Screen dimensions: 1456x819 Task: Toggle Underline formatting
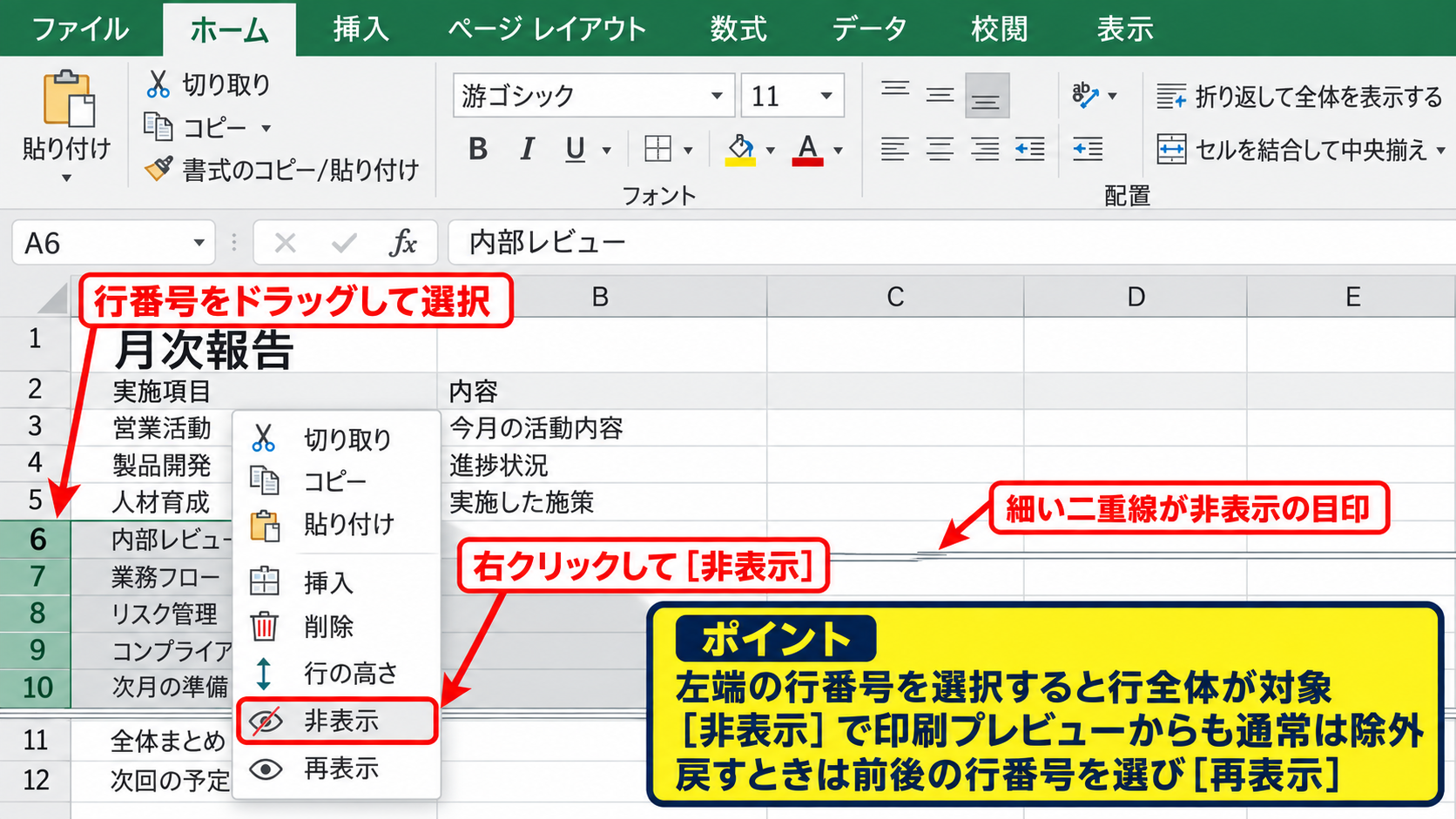(x=575, y=150)
